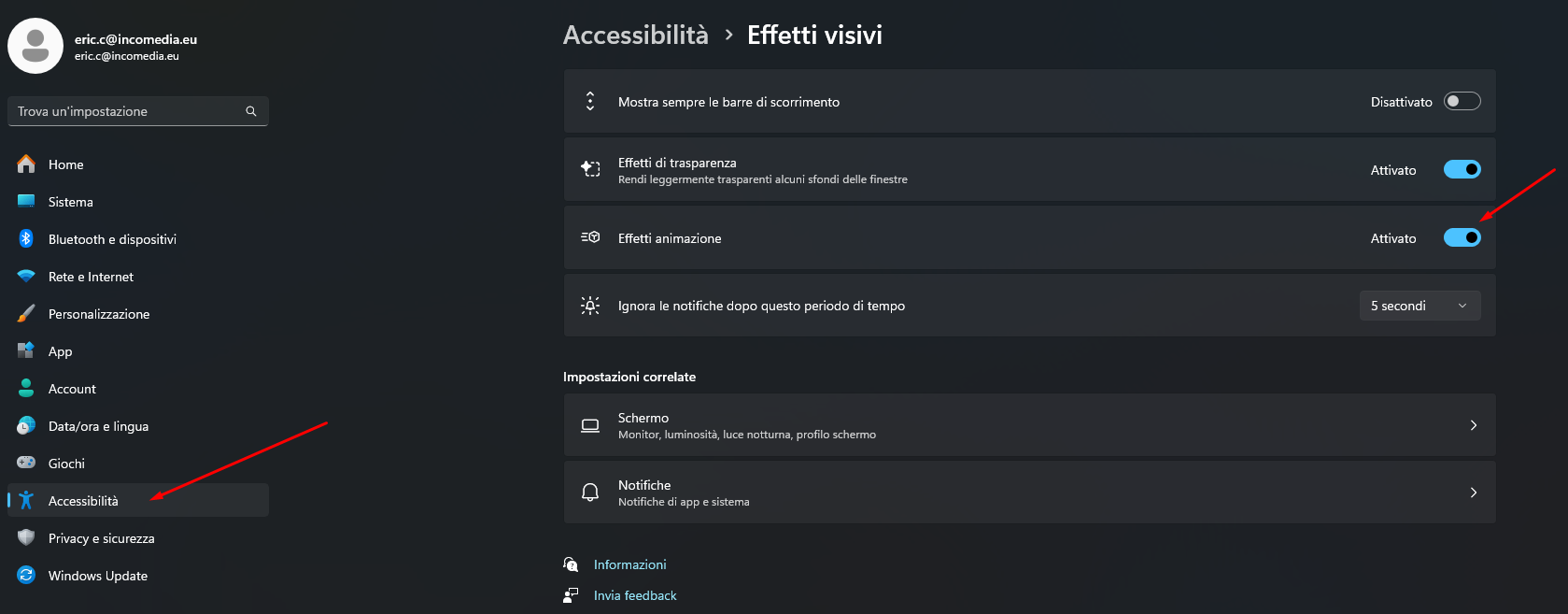This screenshot has width=1568, height=614.
Task: Disable the Effetti animazione switch
Action: tap(1462, 237)
